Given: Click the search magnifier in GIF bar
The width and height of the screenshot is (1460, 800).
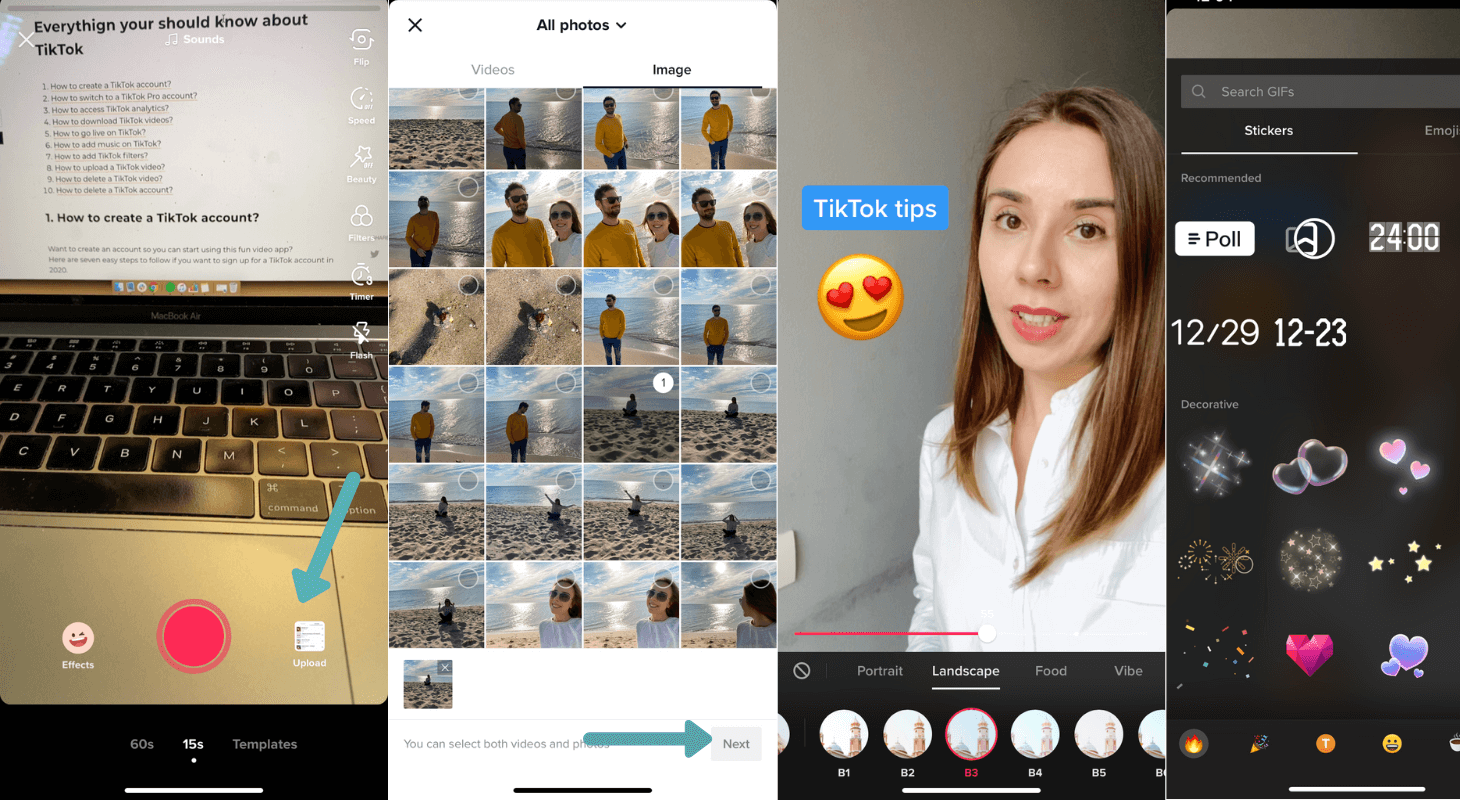Looking at the screenshot, I should (x=1199, y=92).
